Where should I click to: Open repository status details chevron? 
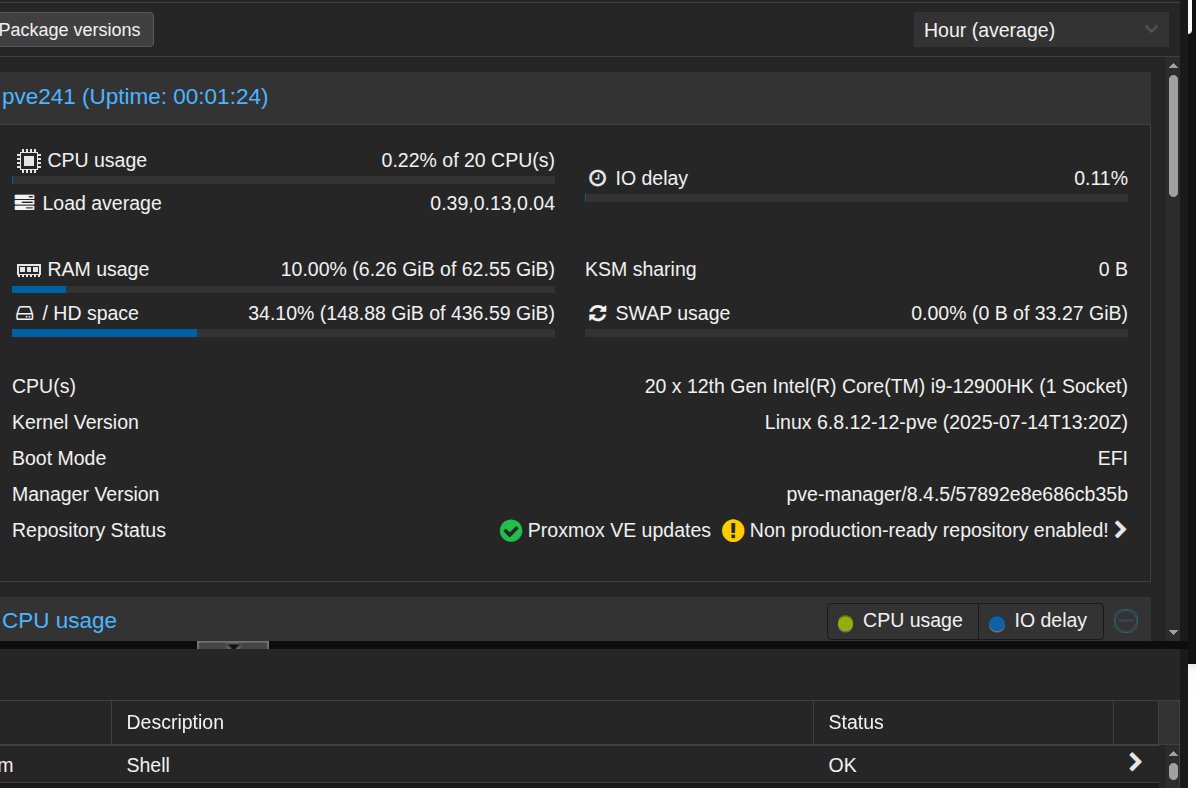click(1120, 529)
